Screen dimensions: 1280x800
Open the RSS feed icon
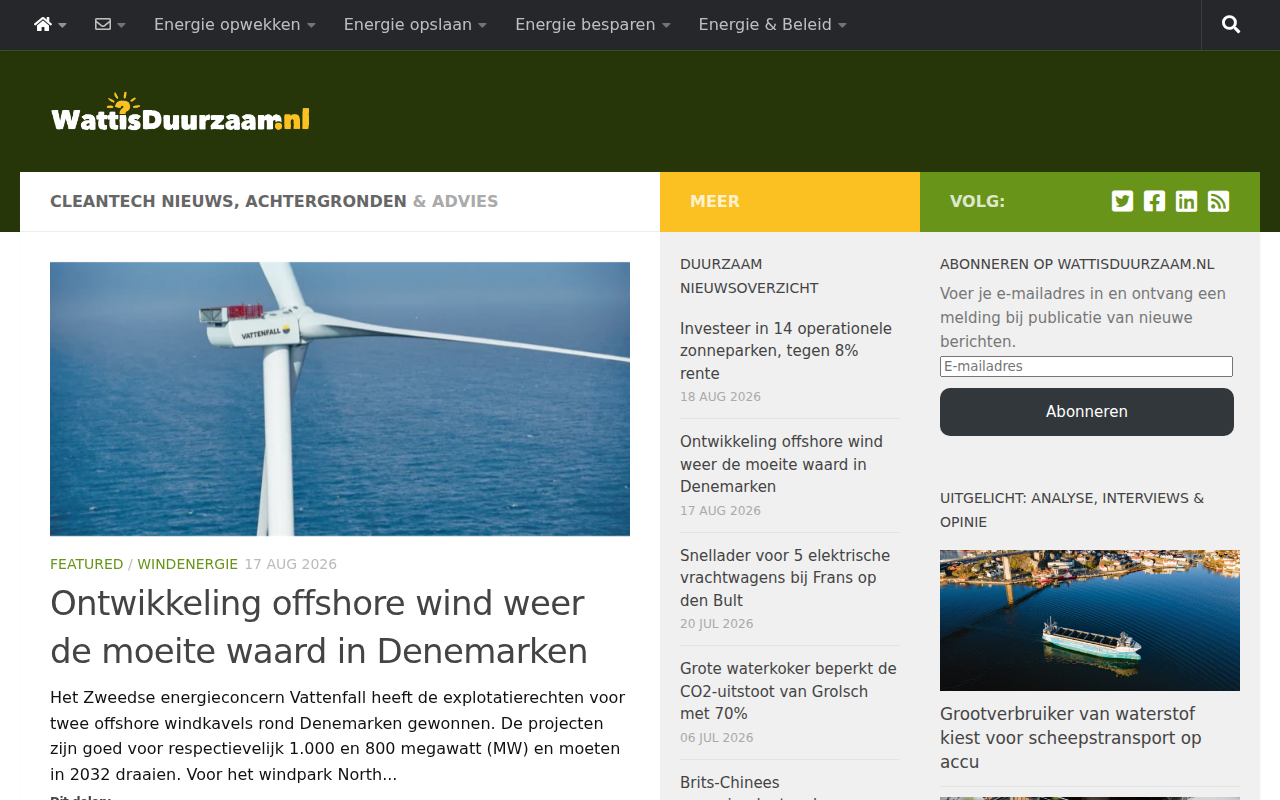pos(1218,201)
